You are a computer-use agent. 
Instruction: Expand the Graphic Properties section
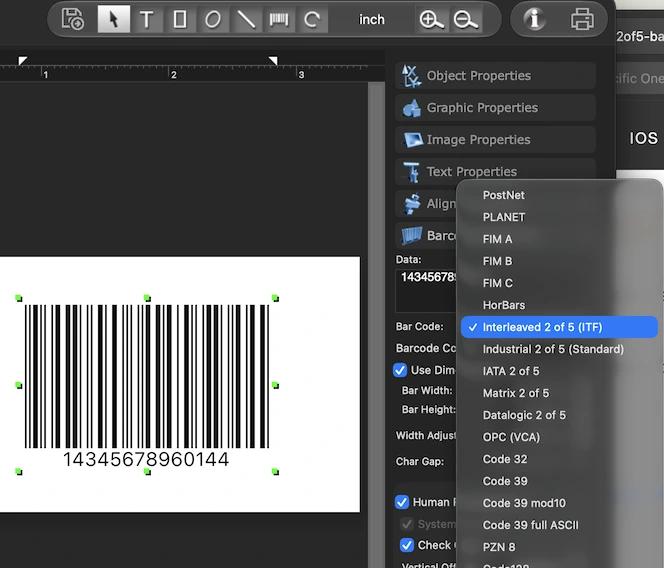[x=495, y=108]
